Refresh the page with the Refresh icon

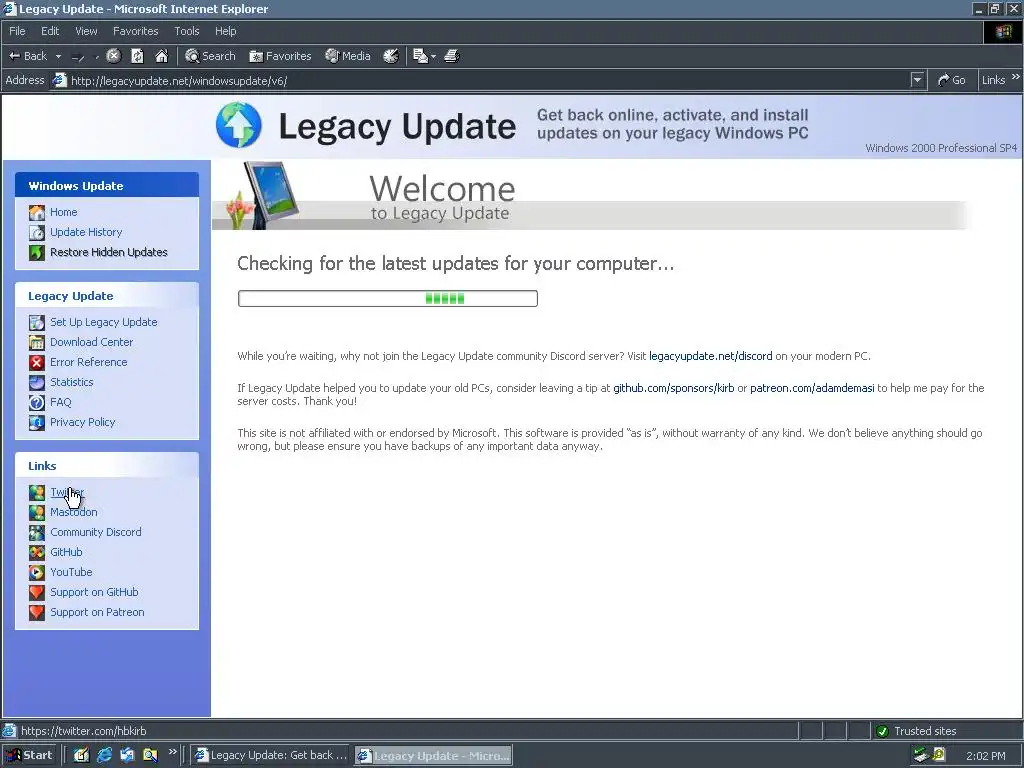pyautogui.click(x=137, y=56)
